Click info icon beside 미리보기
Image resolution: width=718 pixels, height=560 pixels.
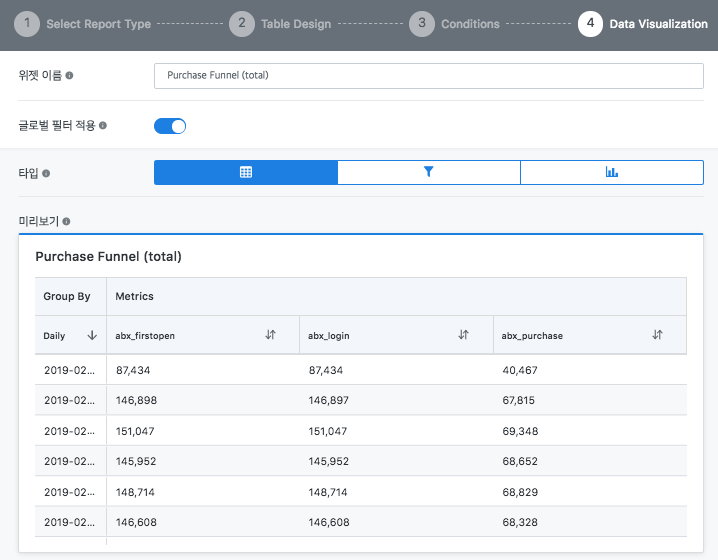pos(66,222)
